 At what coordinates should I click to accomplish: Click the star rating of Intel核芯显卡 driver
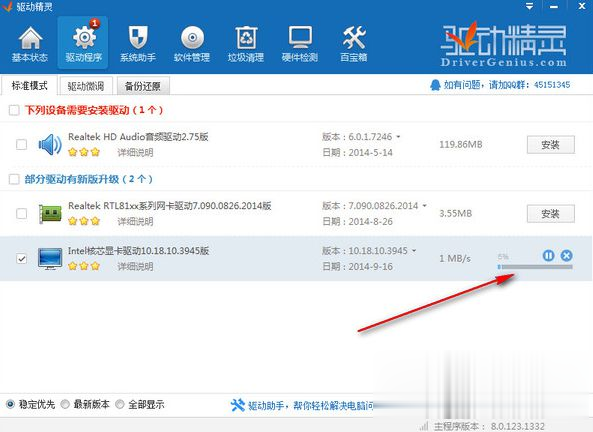click(84, 266)
